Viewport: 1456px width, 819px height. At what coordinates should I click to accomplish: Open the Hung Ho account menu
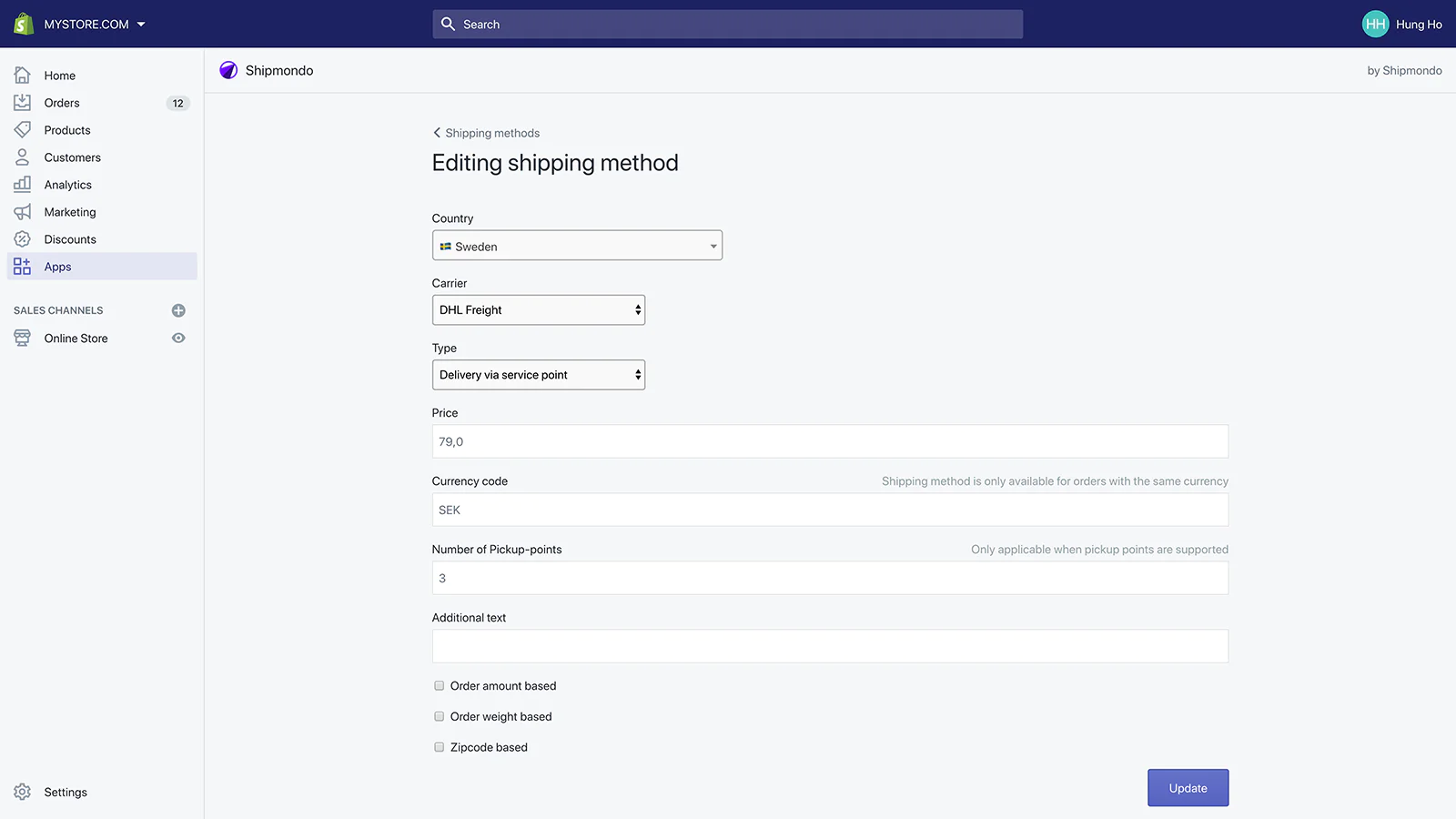1401,24
